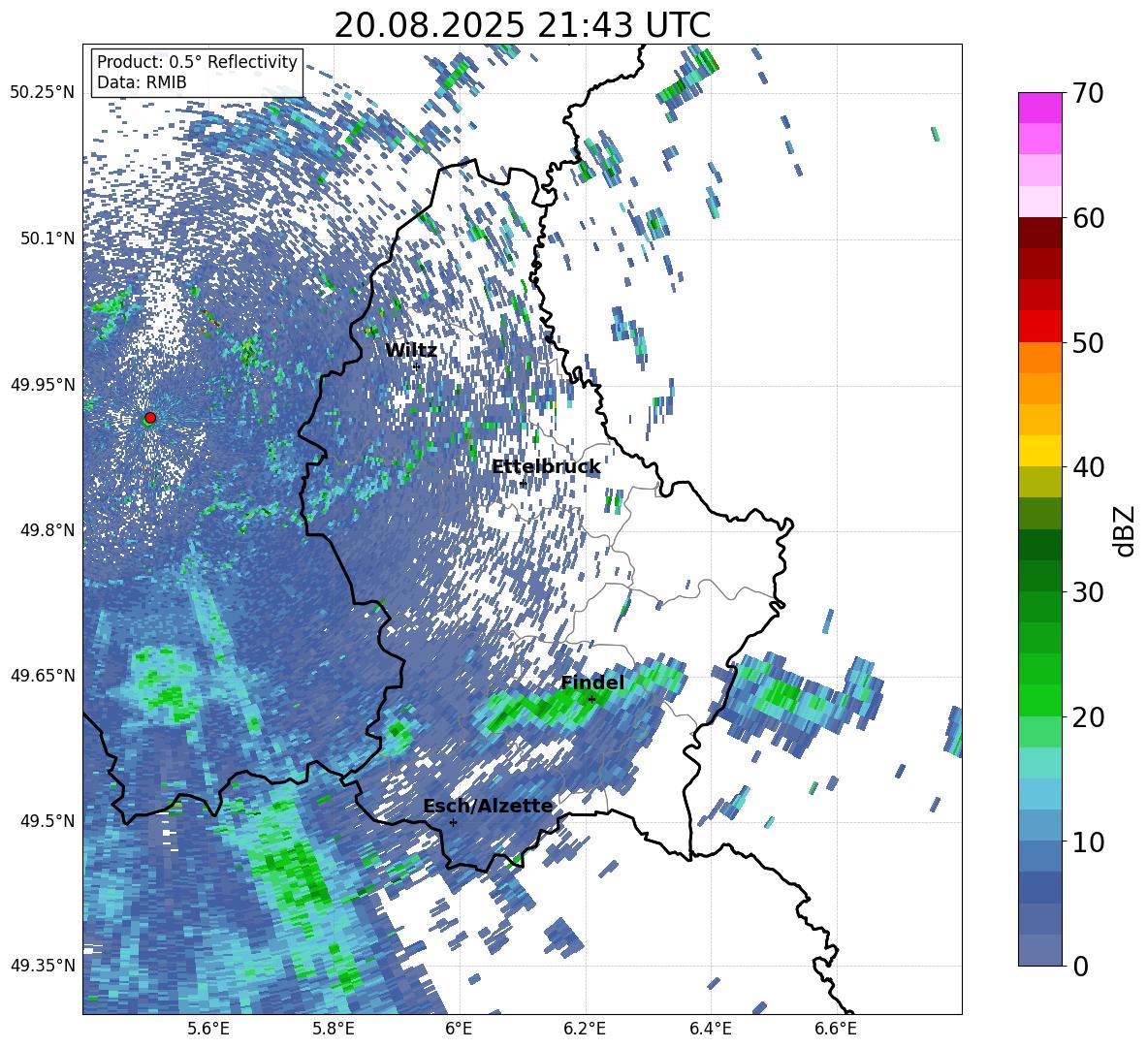This screenshot has height=1048, width=1148.
Task: Click the 6.6°E longitude label
Action: point(836,1029)
